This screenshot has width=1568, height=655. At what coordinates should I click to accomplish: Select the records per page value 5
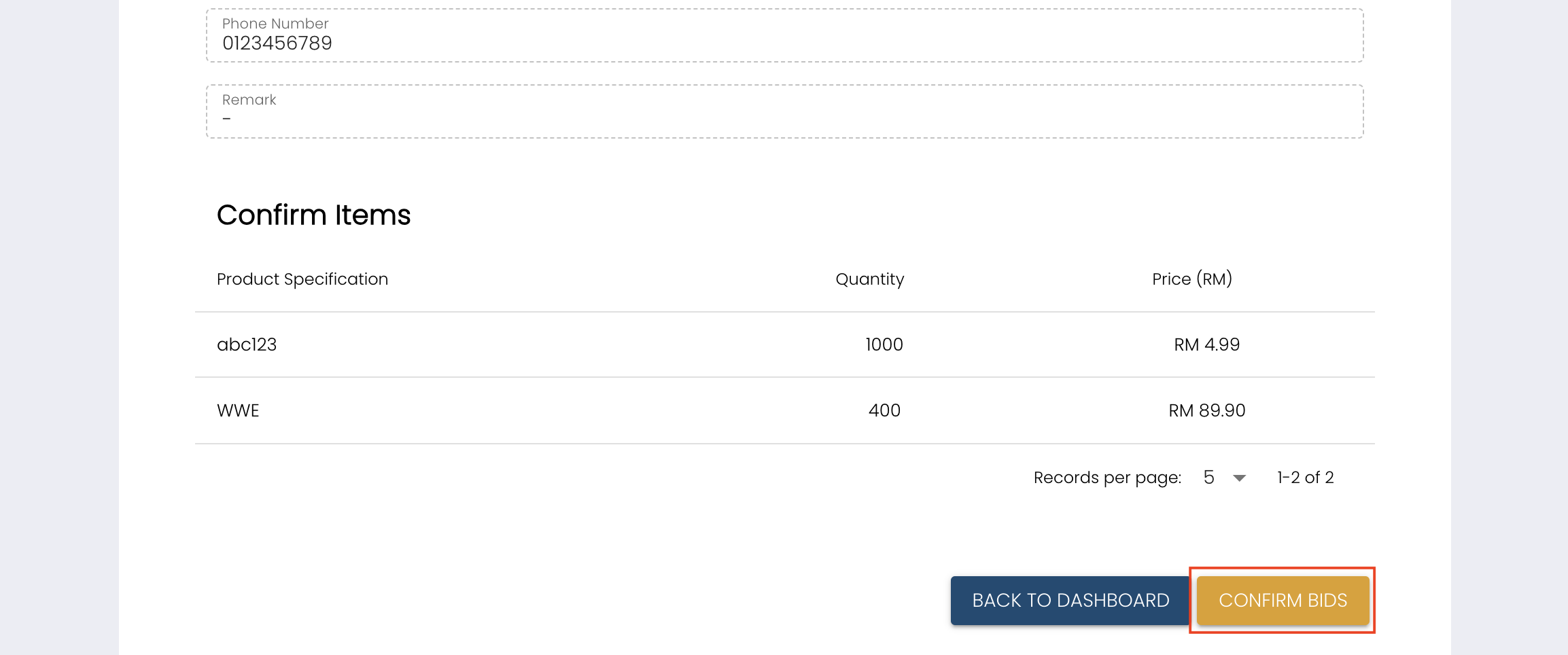click(1208, 478)
